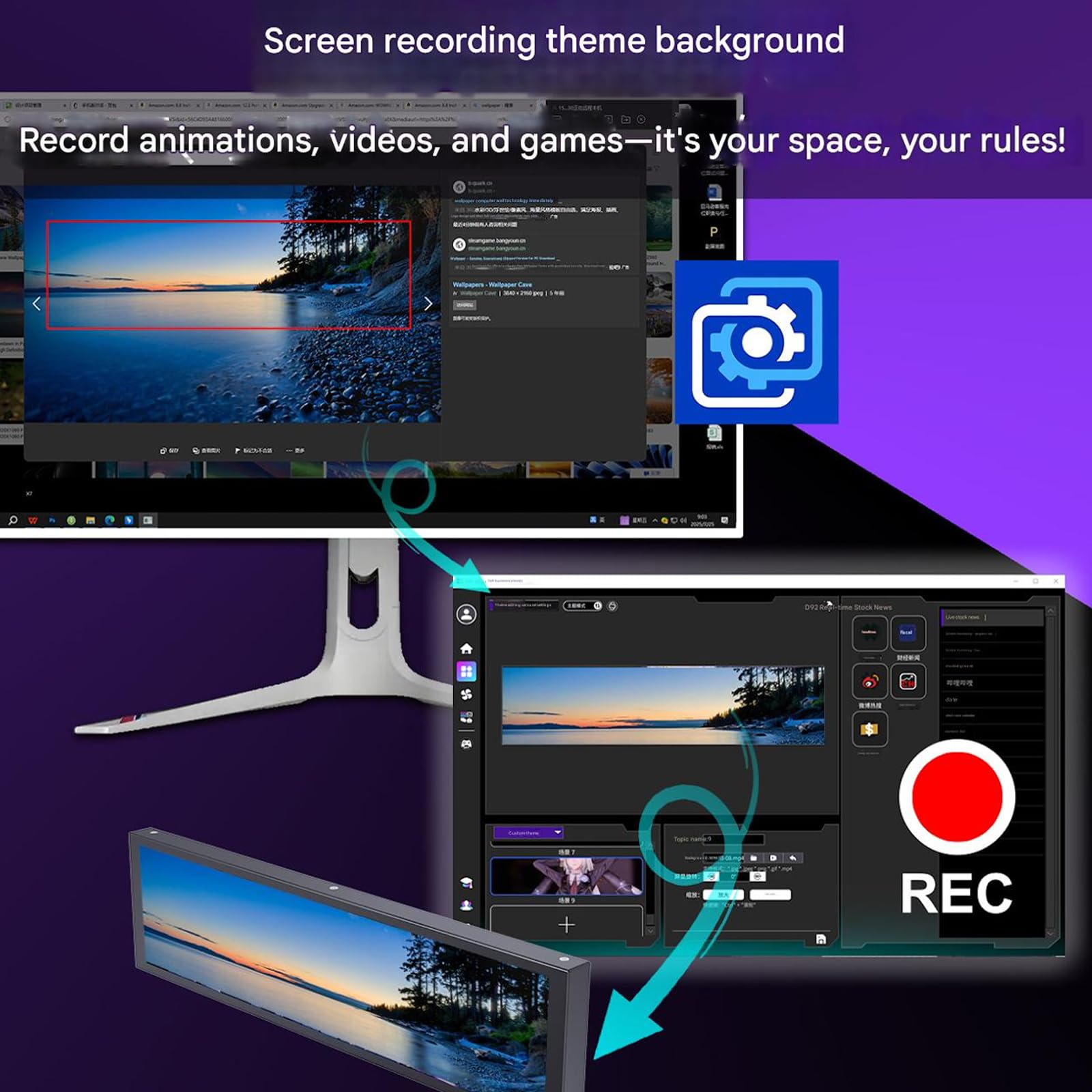Open the game controller sidebar icon
The height and width of the screenshot is (1092, 1092).
[x=467, y=744]
